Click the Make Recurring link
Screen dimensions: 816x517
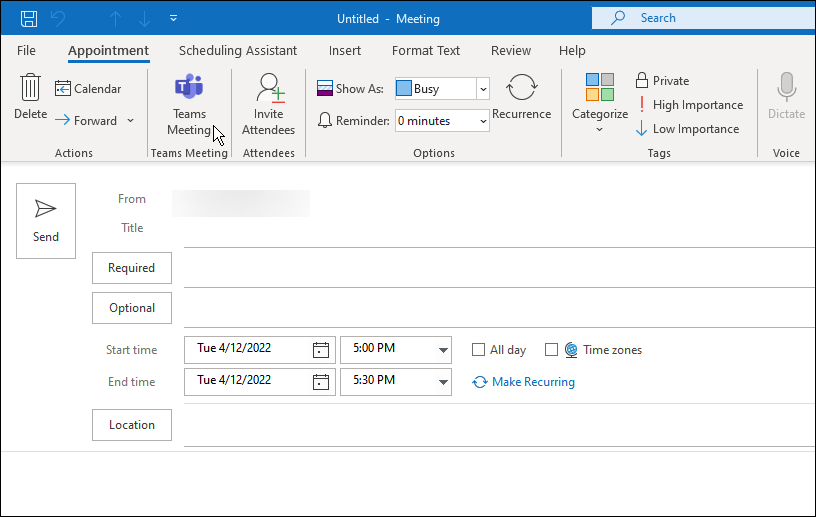(532, 382)
